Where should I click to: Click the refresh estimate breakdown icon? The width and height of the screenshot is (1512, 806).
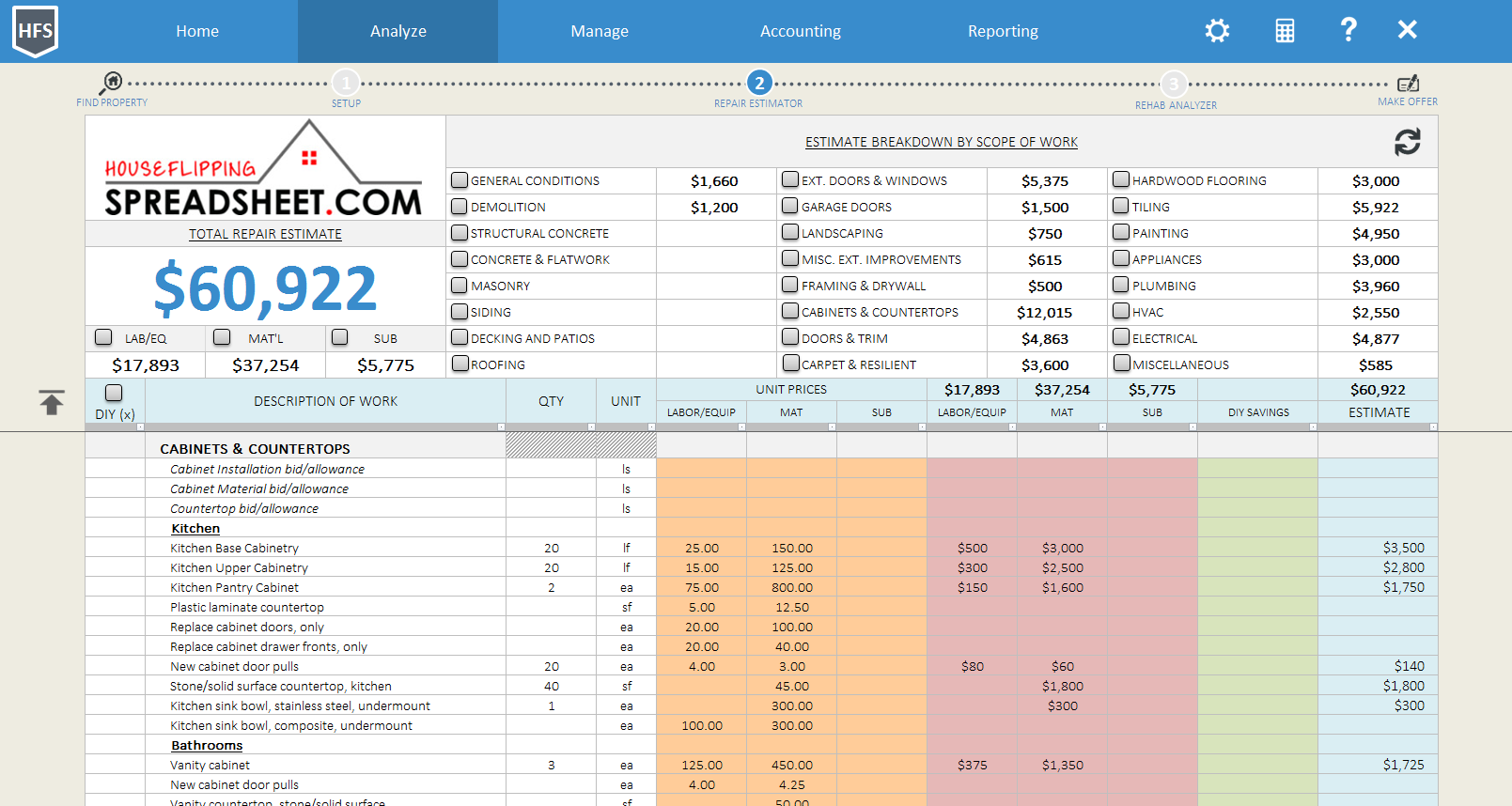tap(1407, 142)
